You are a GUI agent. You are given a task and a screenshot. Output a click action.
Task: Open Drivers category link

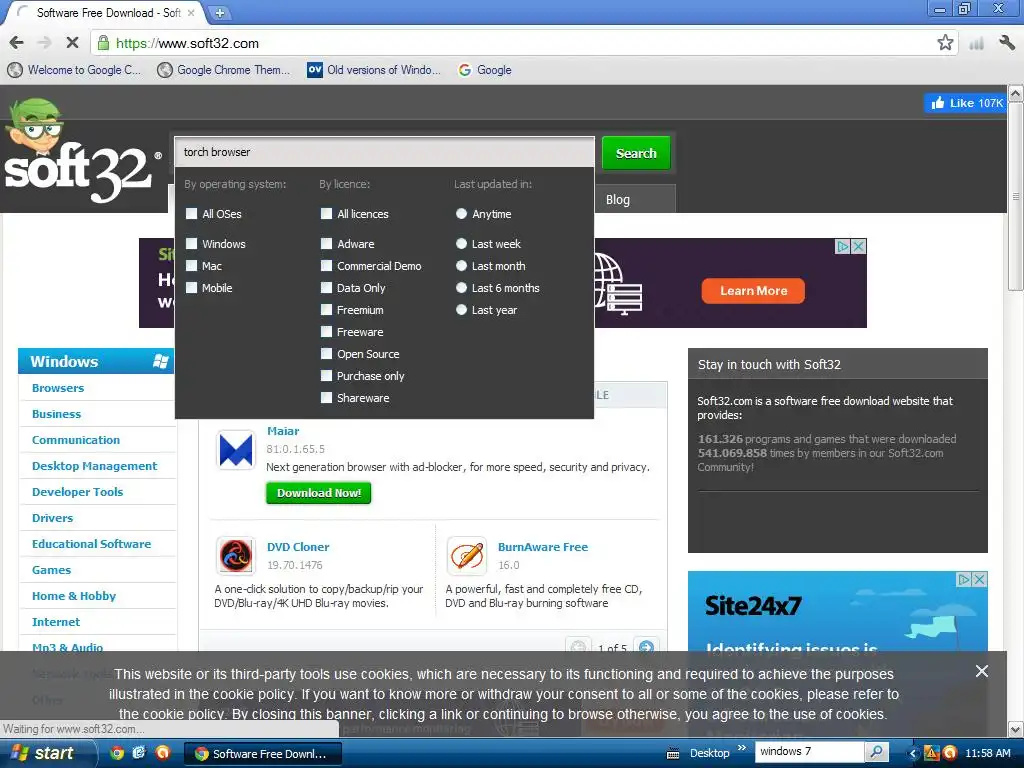click(x=52, y=519)
